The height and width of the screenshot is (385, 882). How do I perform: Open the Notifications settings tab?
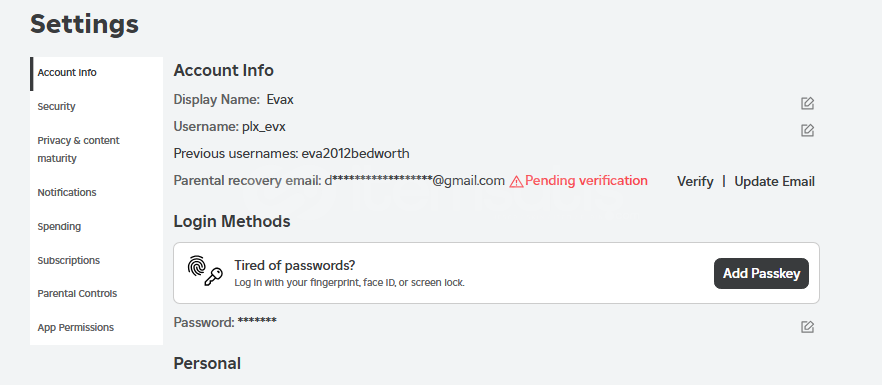pyautogui.click(x=96, y=192)
